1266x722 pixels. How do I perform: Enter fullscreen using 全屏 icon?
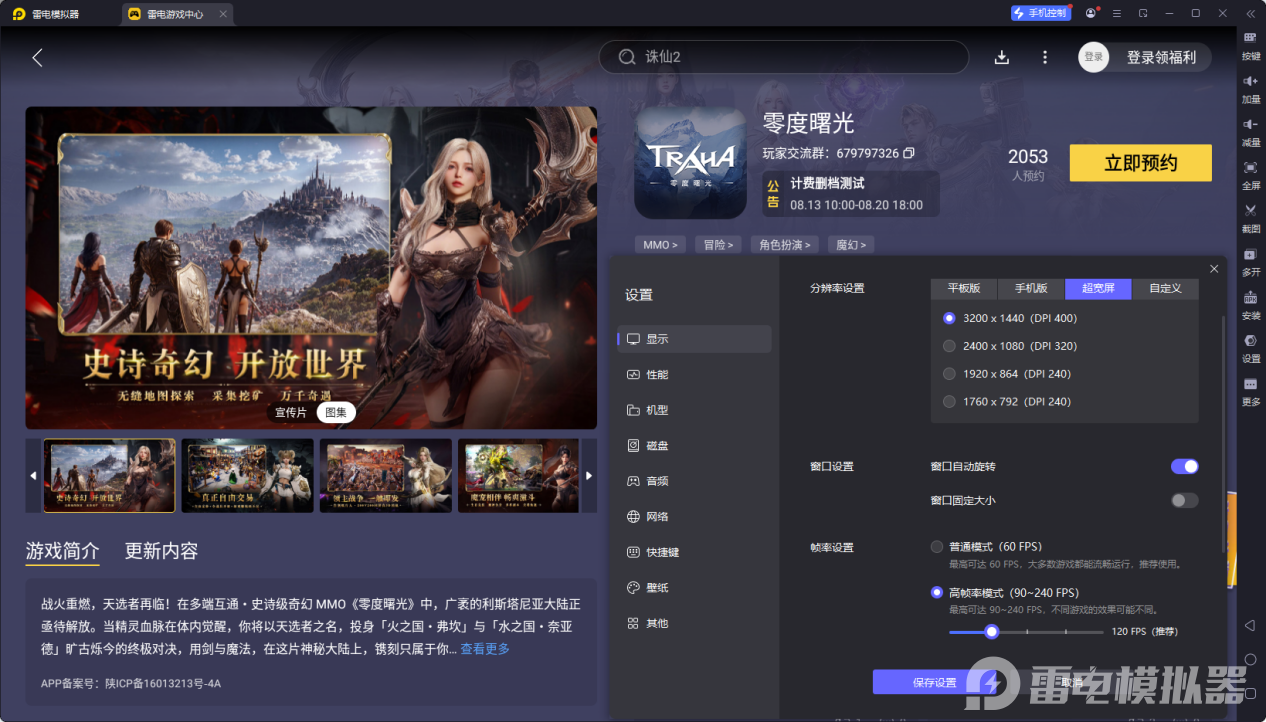[x=1250, y=173]
